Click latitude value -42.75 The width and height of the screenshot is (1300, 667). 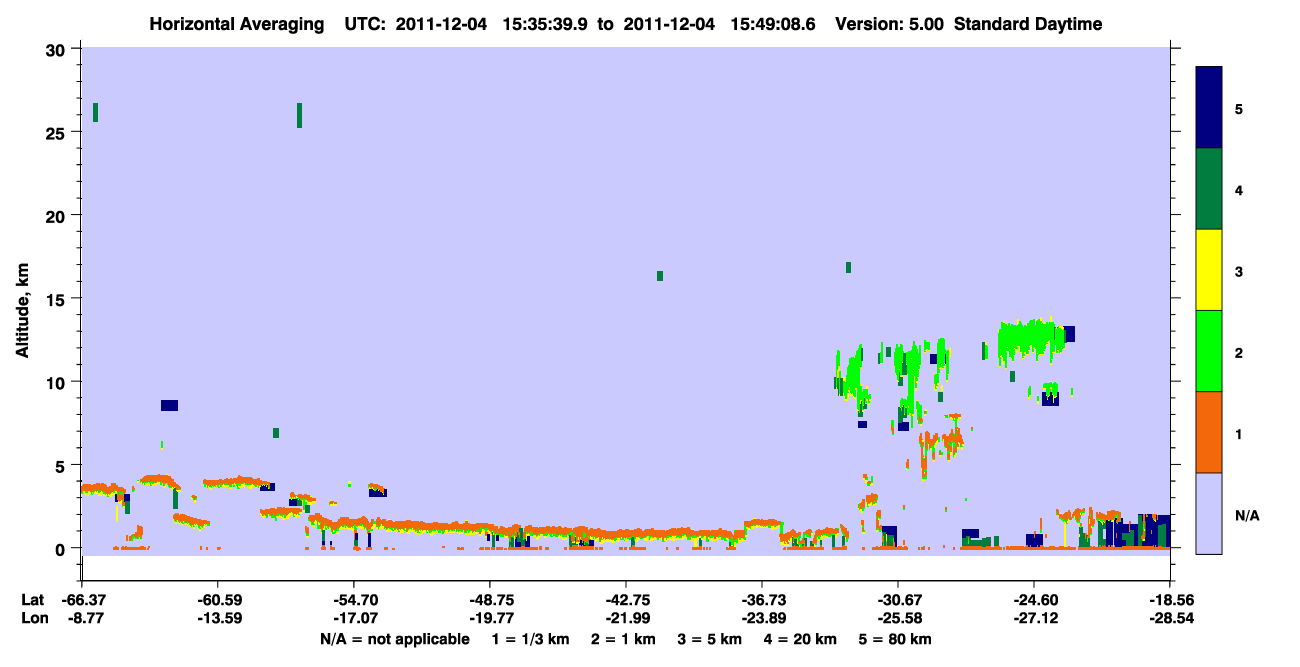[626, 599]
